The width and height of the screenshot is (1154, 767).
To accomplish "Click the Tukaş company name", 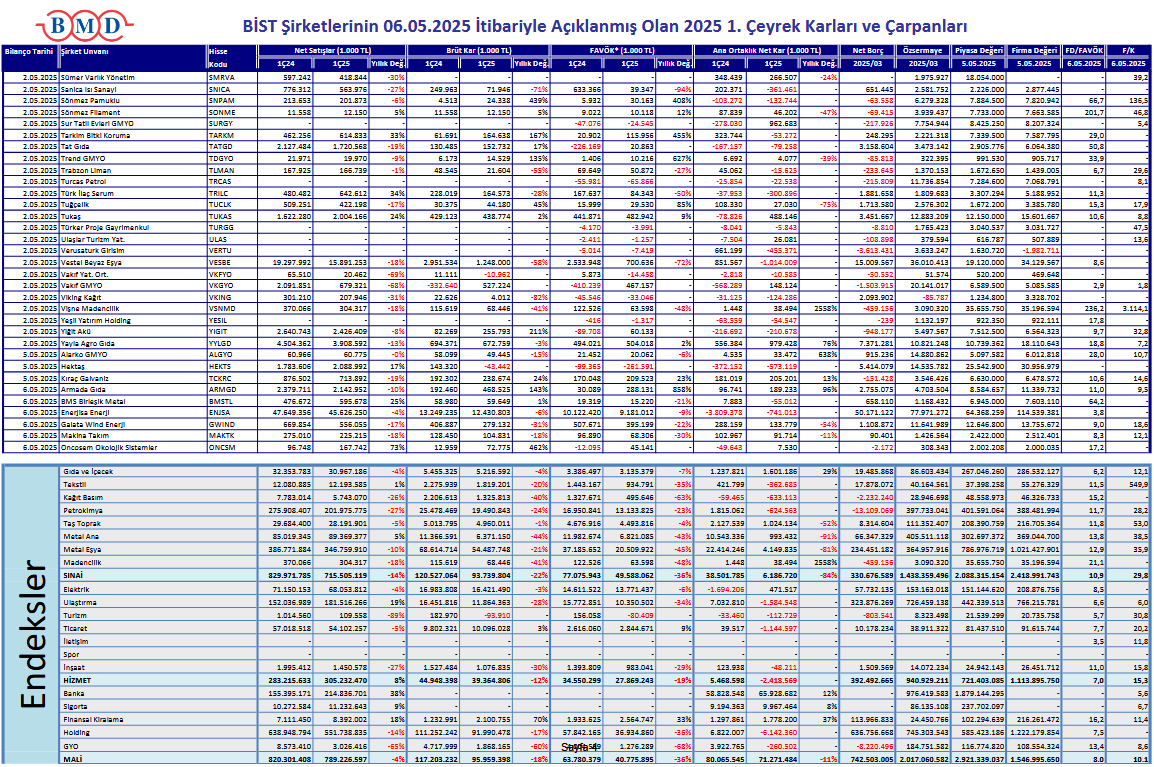I will pyautogui.click(x=71, y=216).
